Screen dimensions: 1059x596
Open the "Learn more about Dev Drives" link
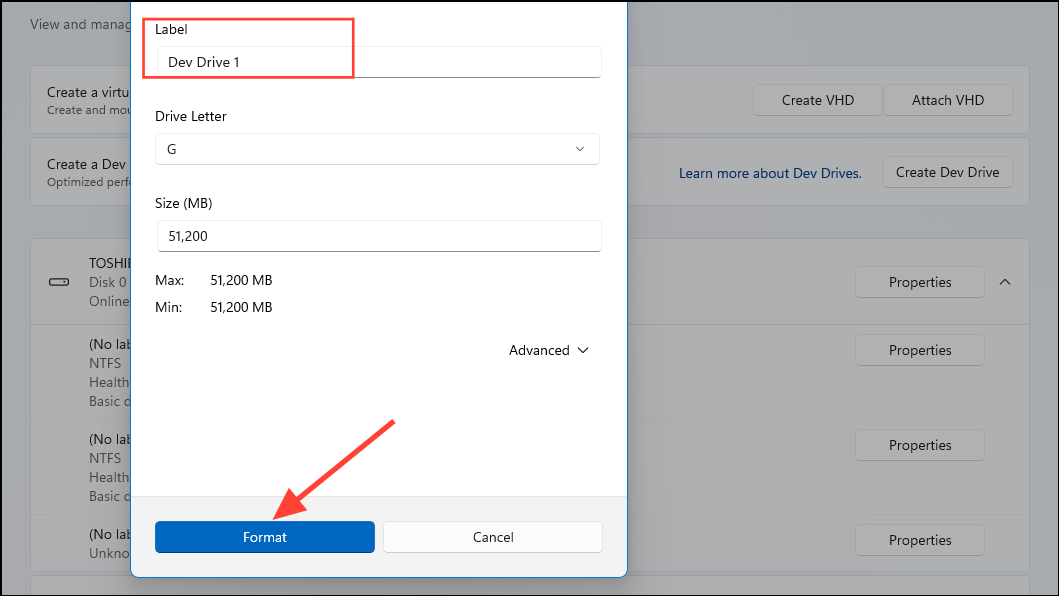pos(770,173)
